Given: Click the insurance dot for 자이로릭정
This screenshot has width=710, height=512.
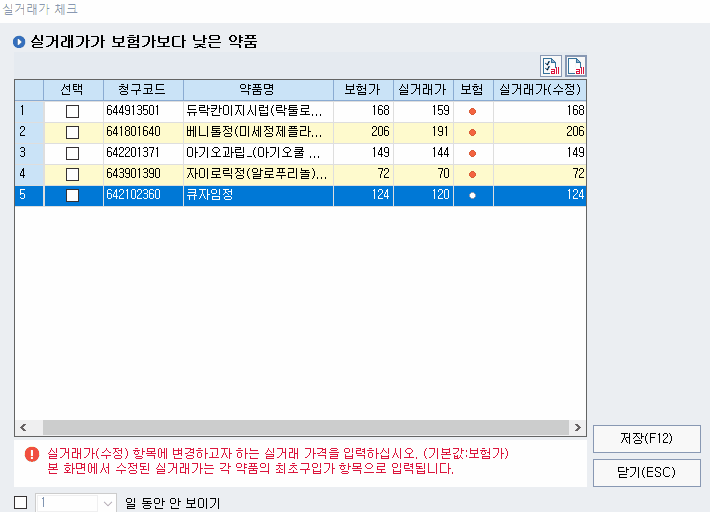Looking at the screenshot, I should pyautogui.click(x=473, y=174).
